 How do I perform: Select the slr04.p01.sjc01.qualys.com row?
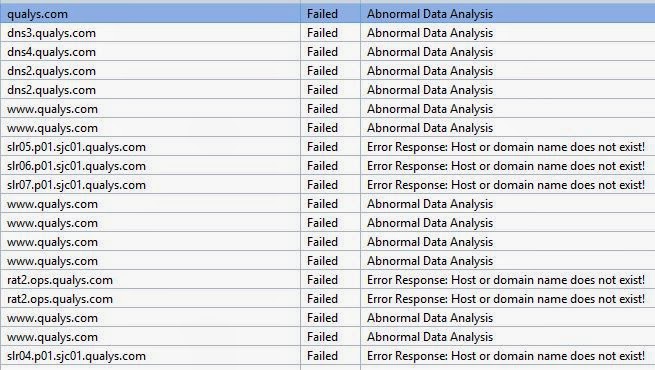328,356
